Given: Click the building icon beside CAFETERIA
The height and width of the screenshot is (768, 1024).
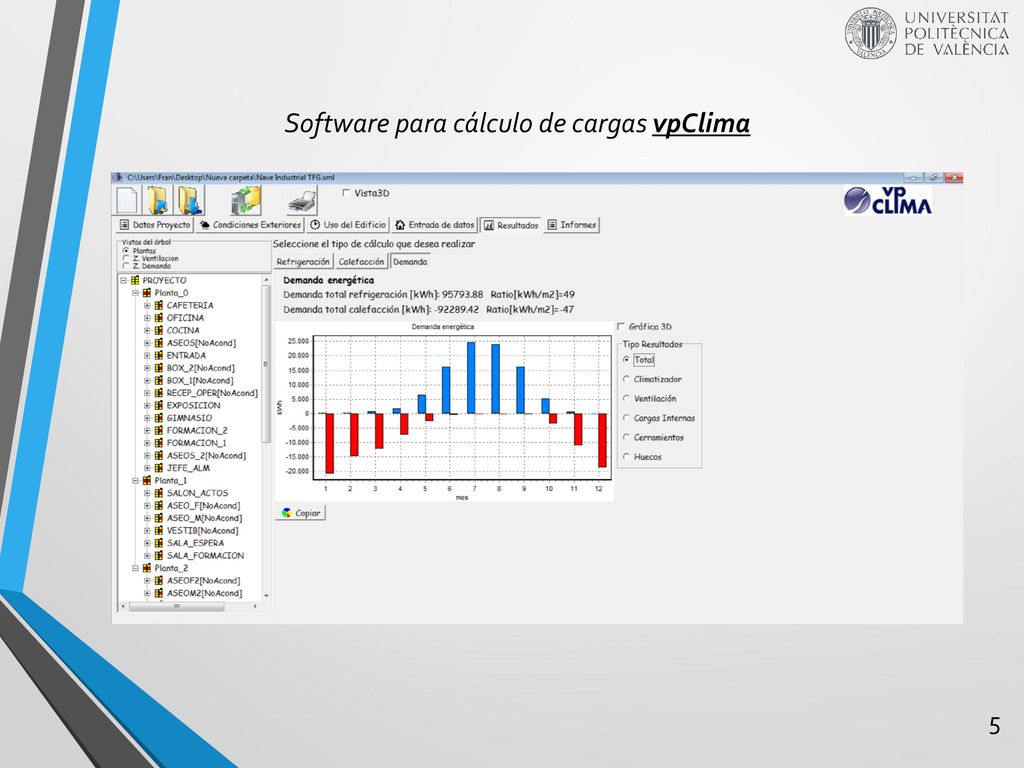Looking at the screenshot, I should (159, 305).
